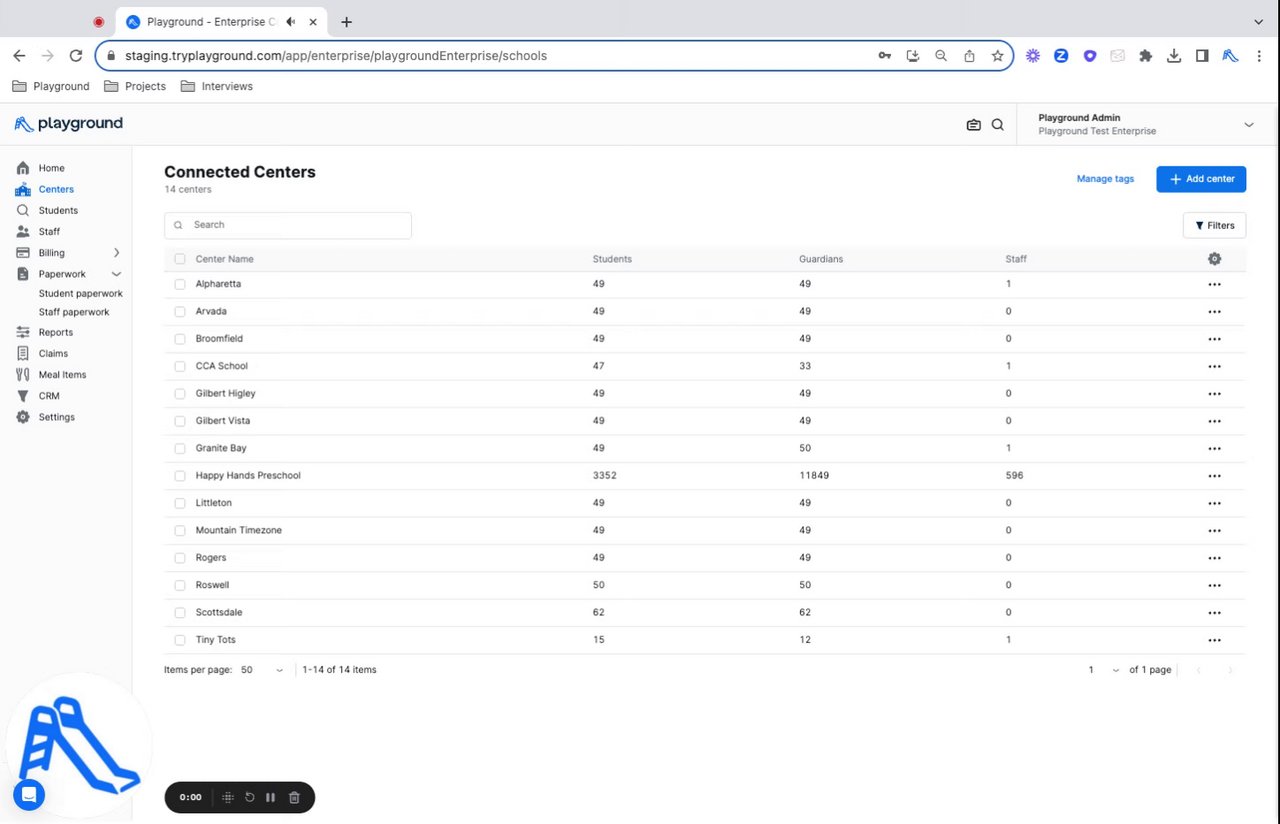Expand the Billing sidebar section
The width and height of the screenshot is (1280, 824).
coord(116,253)
